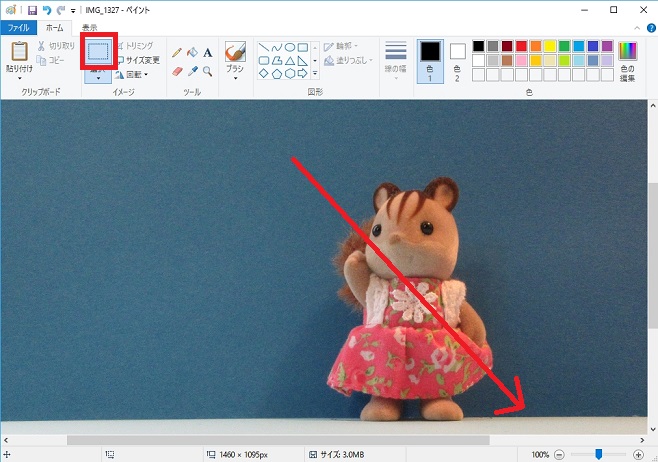Switch to the ホーム ribbon tab
This screenshot has height=462, width=658.
click(x=55, y=28)
